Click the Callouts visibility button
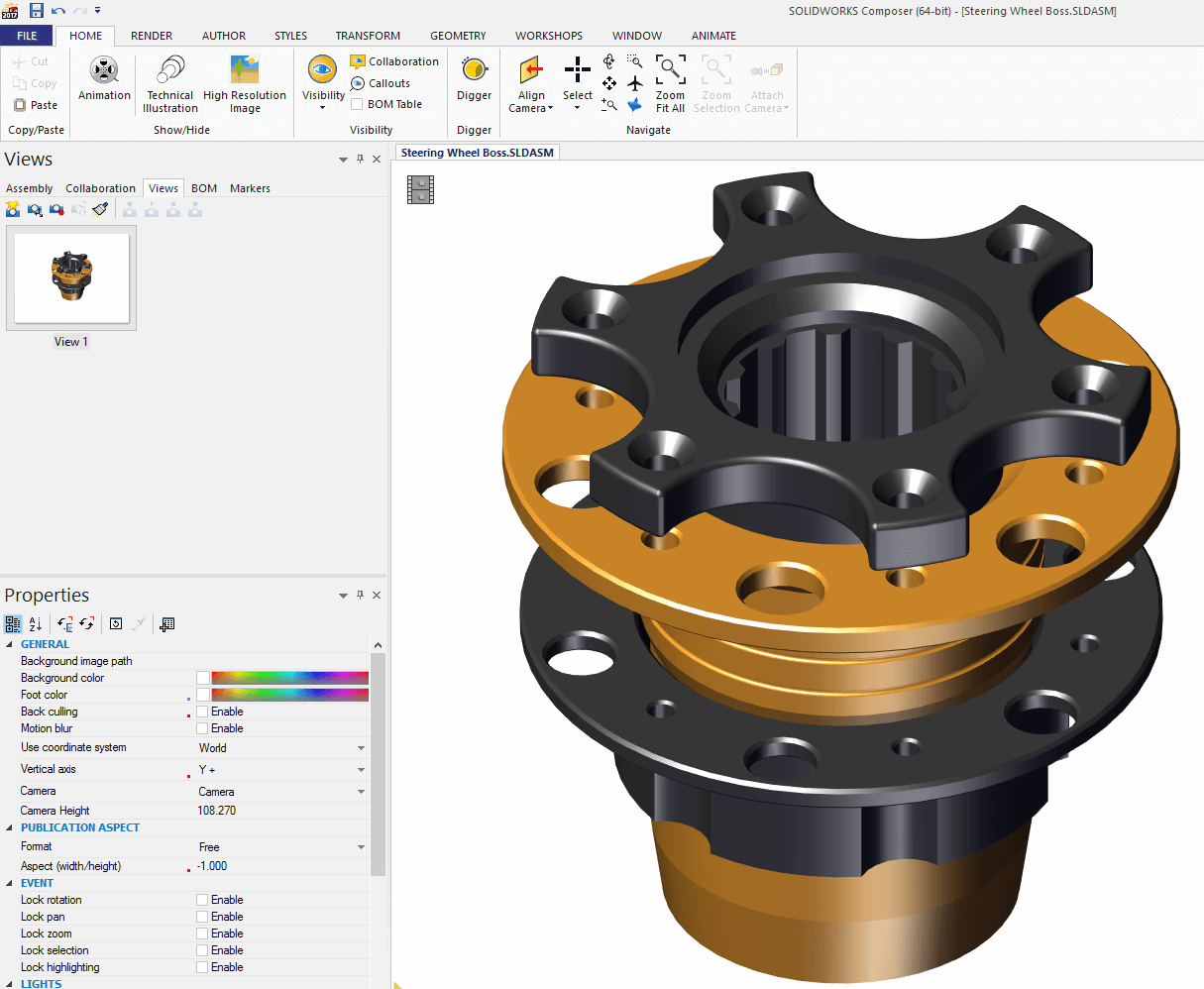The image size is (1204, 989). 381,83
